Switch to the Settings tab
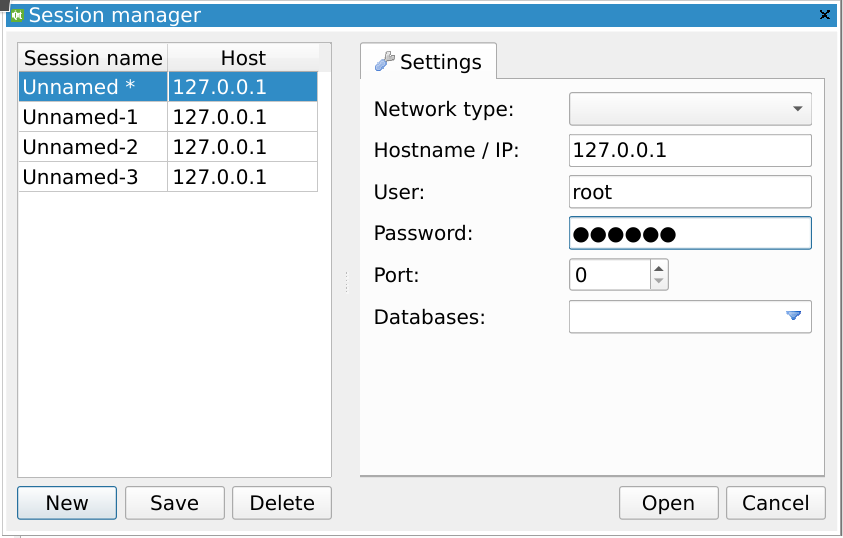 [428, 61]
